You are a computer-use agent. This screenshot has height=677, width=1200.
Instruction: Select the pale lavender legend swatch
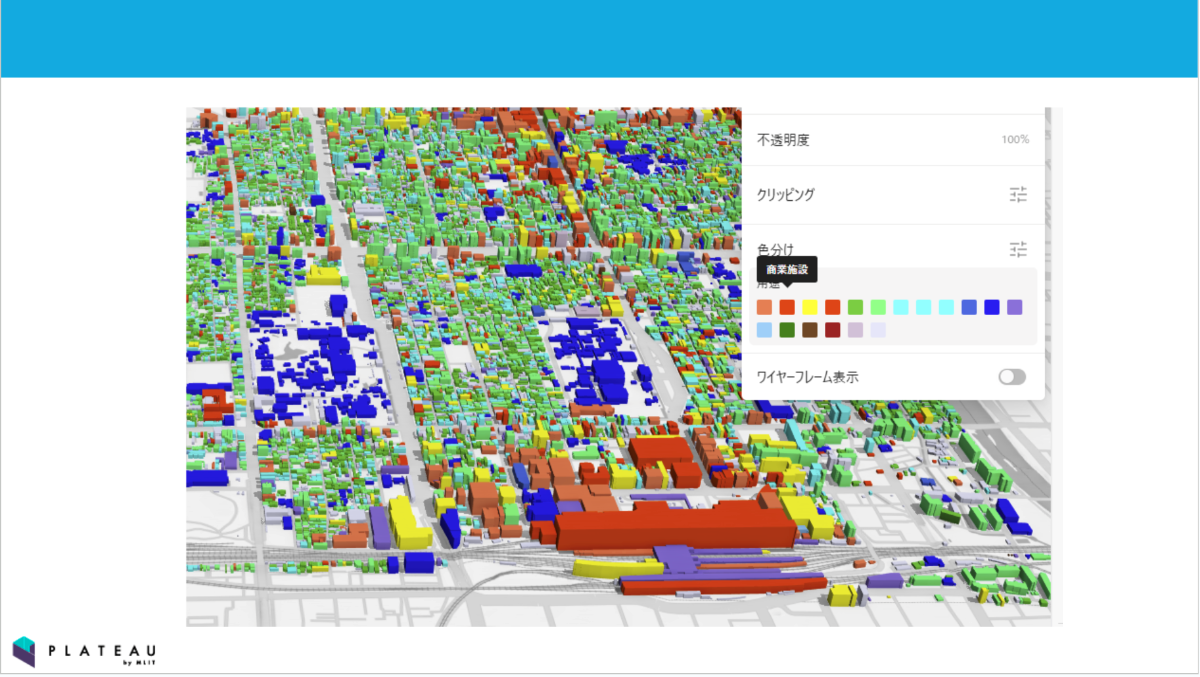[x=878, y=330]
